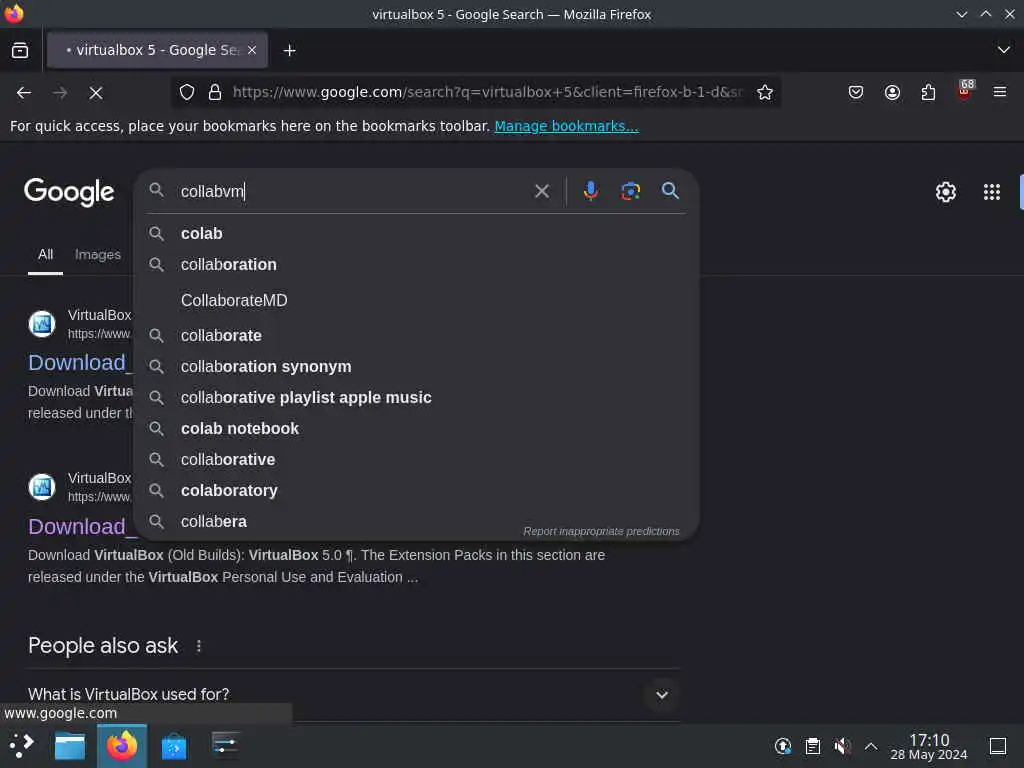Pick the CollaborateMD suggestion

(x=416, y=300)
